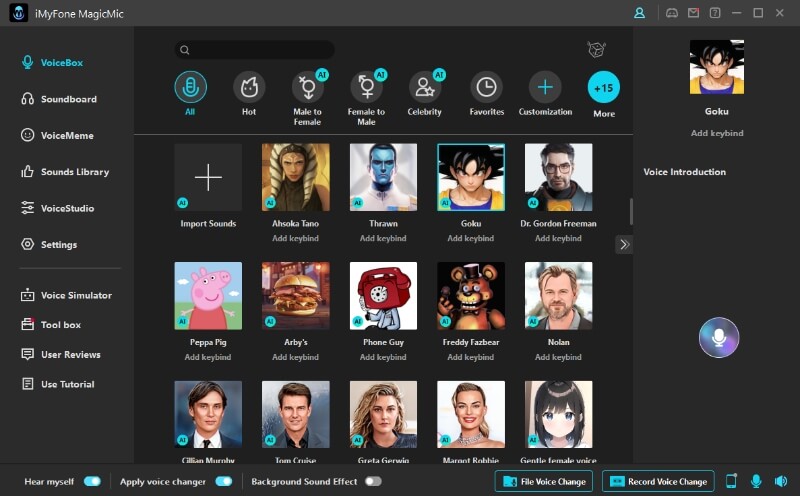Select the Greta Gerwig voice
Screen dimensions: 800x496
[383, 414]
